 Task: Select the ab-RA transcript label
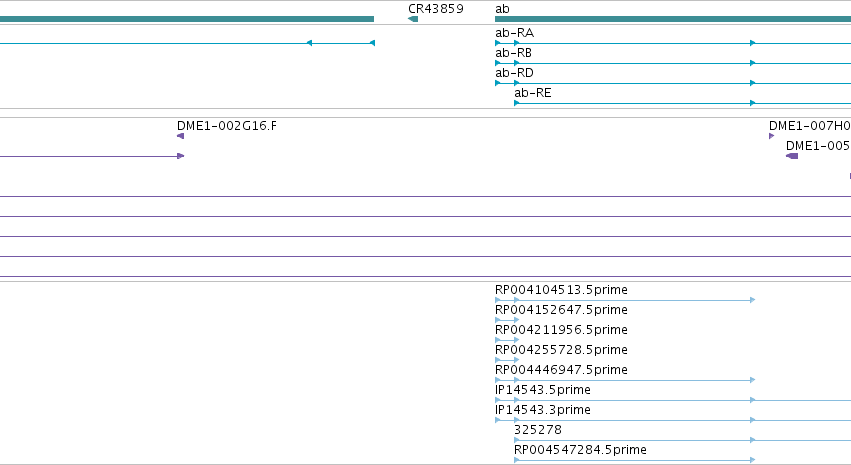pos(514,33)
